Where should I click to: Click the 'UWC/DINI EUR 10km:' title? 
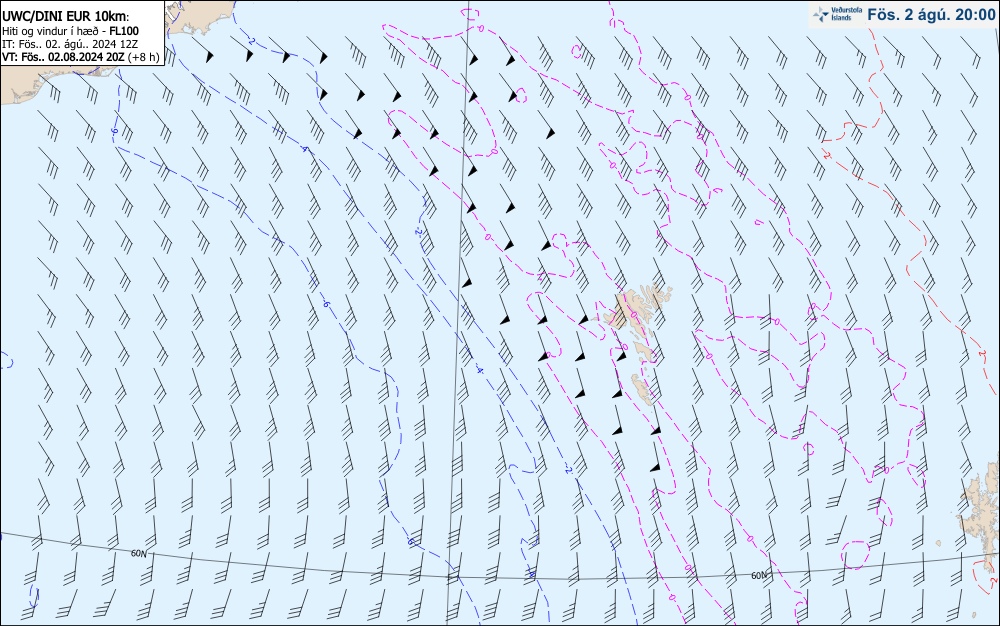tap(66, 17)
